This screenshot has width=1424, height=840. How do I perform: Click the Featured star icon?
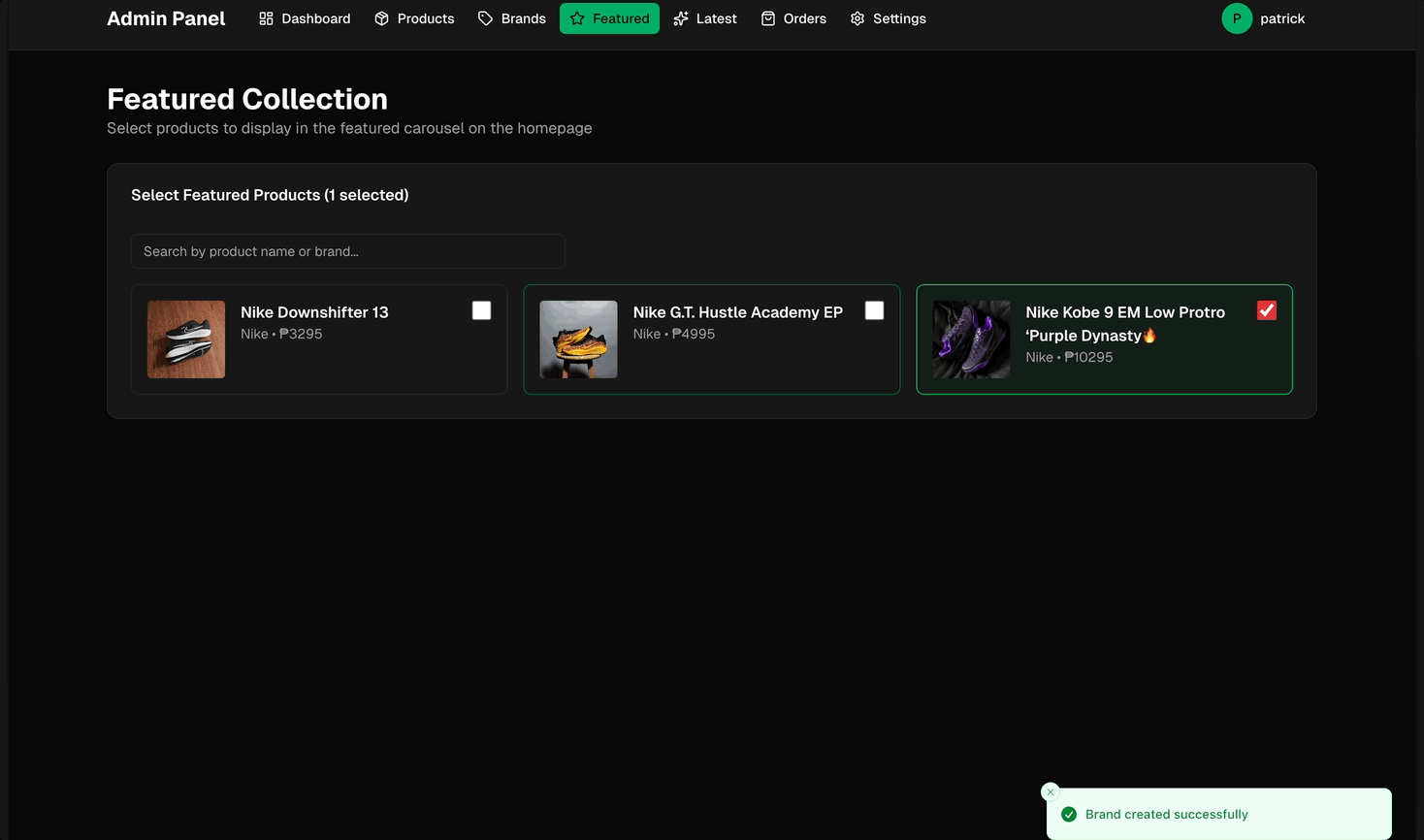(577, 18)
